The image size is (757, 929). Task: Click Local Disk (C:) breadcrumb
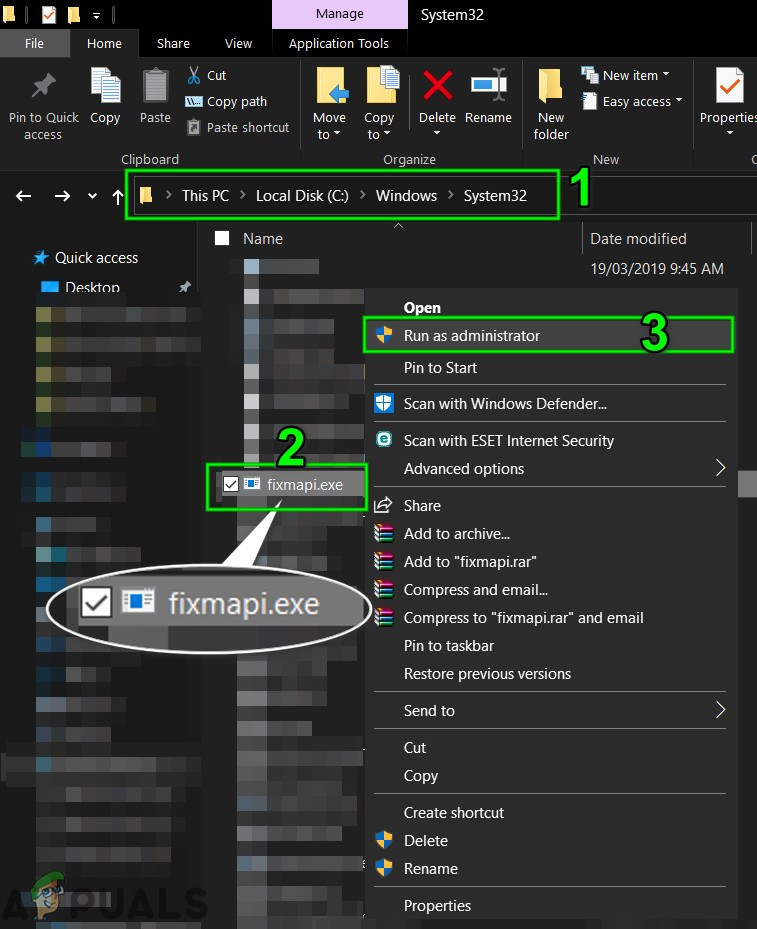tap(302, 196)
